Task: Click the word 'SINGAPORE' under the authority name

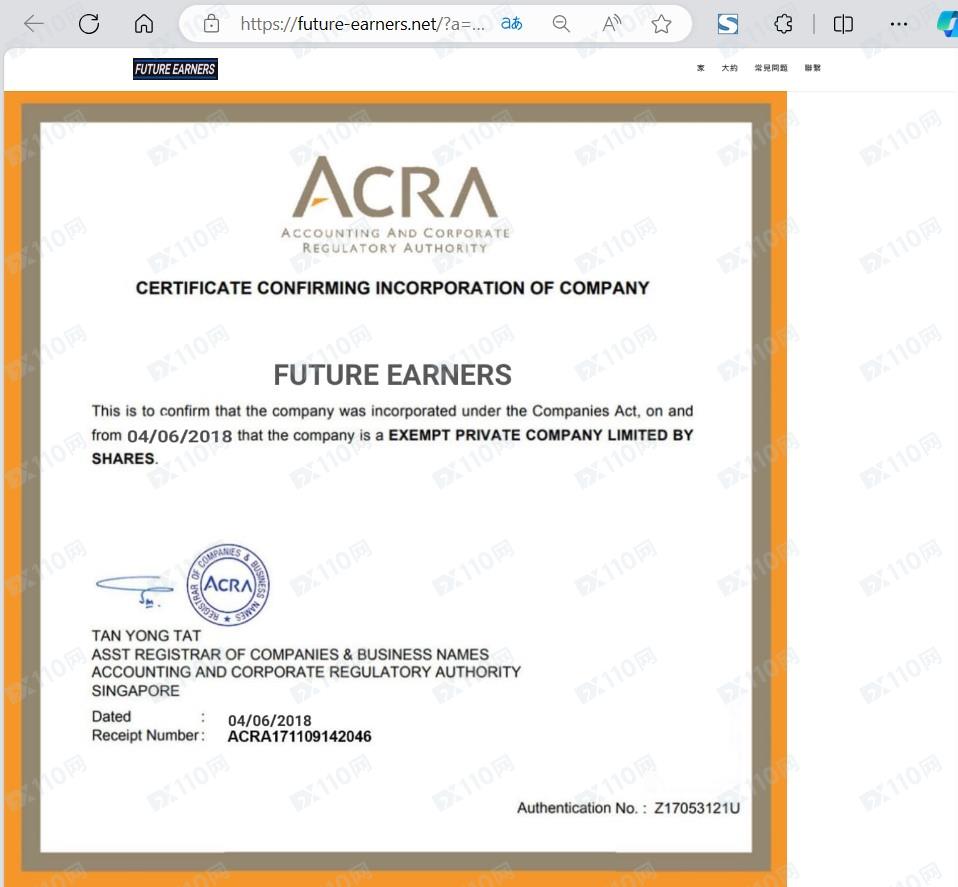Action: pyautogui.click(x=136, y=691)
